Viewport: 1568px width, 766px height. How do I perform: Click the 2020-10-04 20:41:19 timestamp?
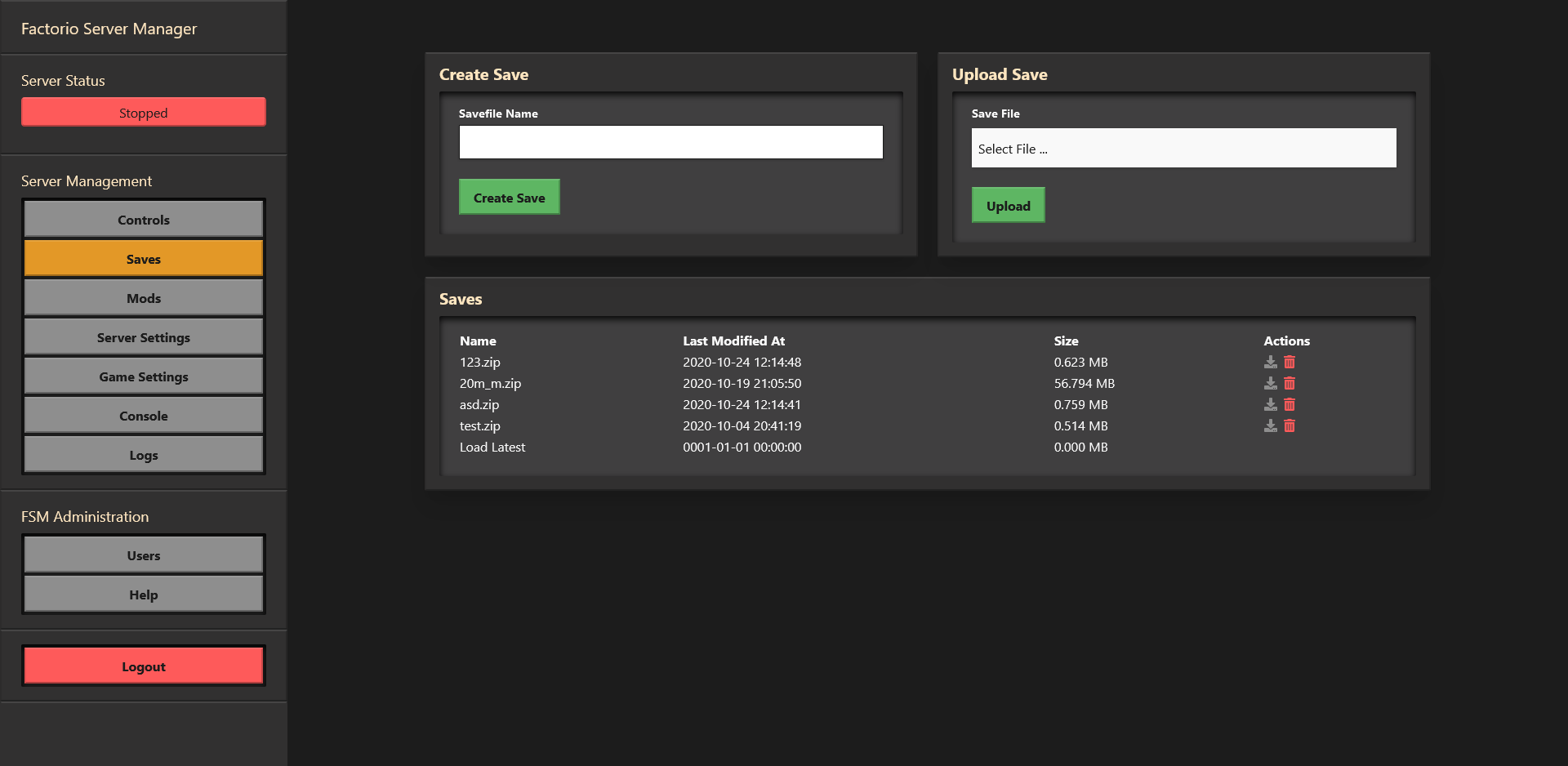tap(742, 425)
